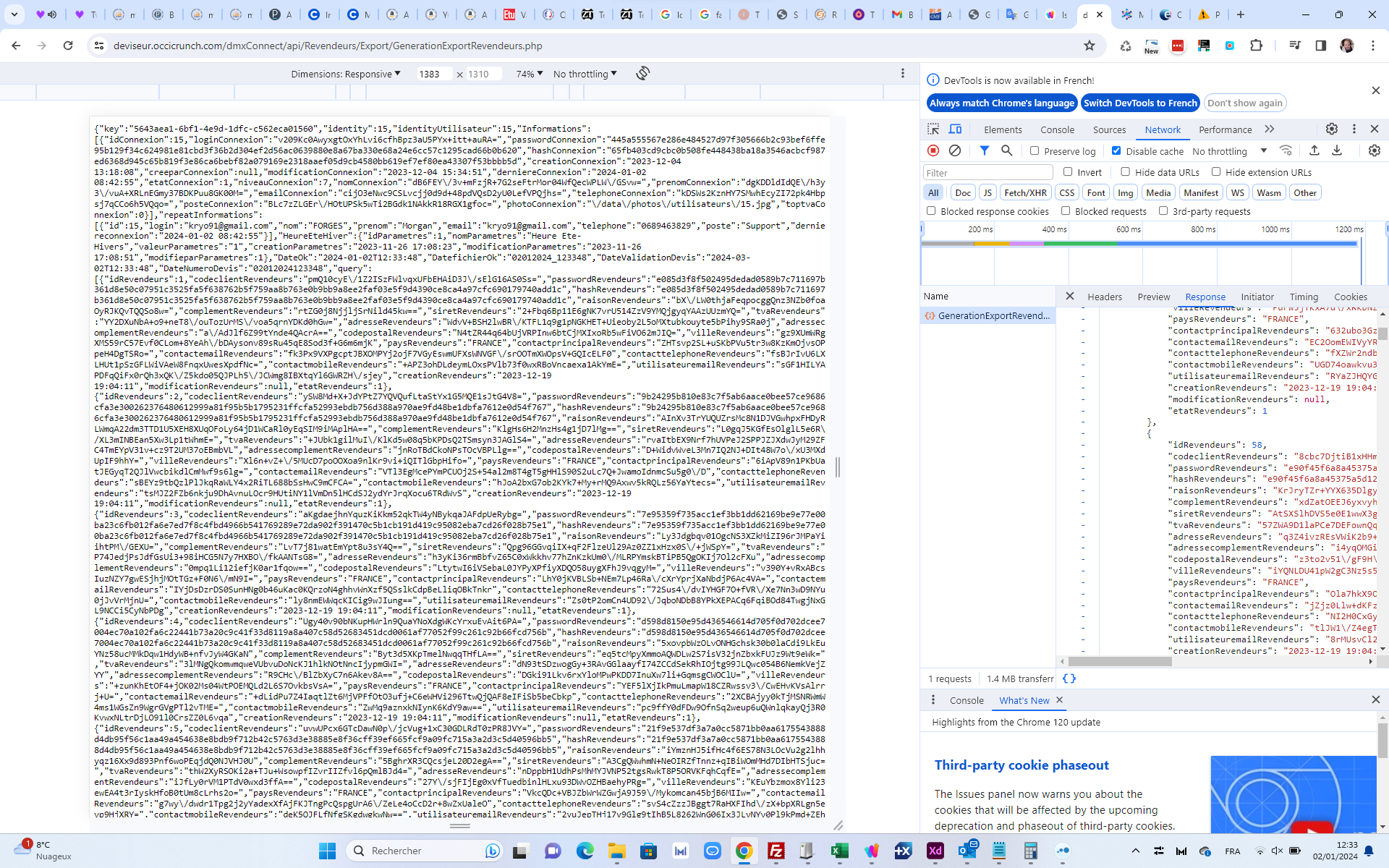Open the 74% zoom dropdown
This screenshot has width=1389, height=868.
click(x=529, y=73)
